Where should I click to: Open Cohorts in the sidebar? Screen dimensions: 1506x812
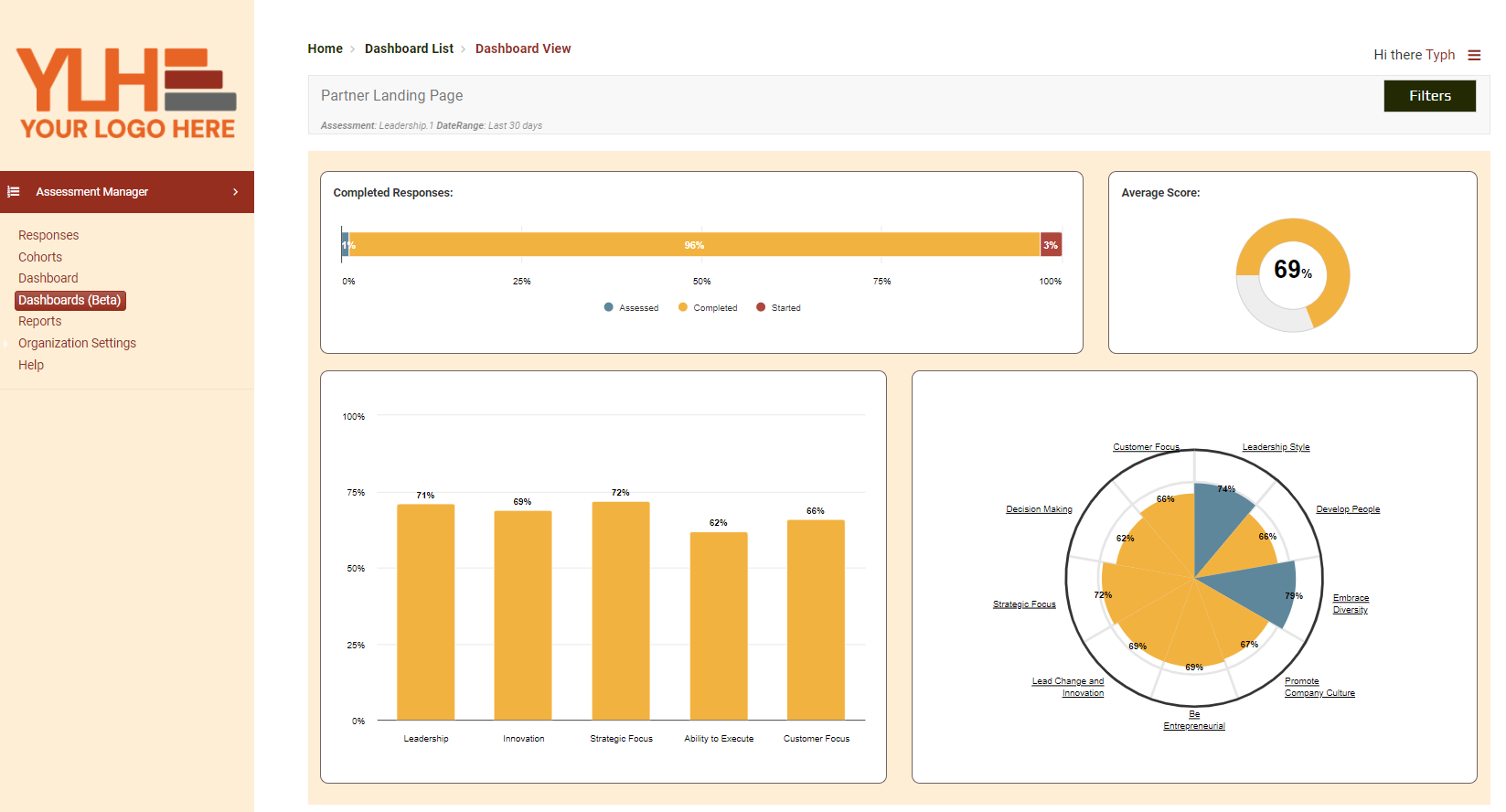tap(40, 257)
